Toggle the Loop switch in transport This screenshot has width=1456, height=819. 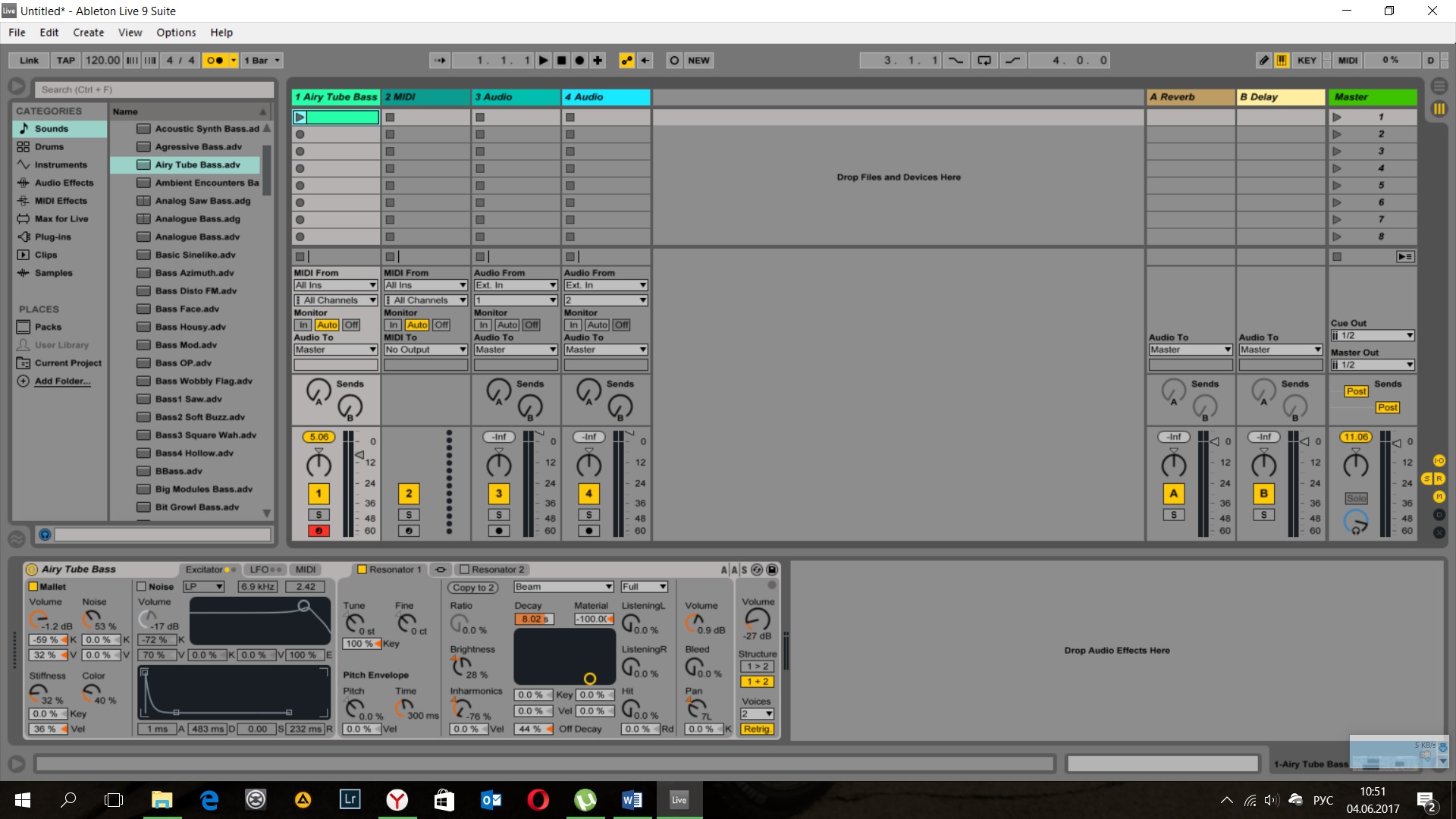[x=984, y=61]
